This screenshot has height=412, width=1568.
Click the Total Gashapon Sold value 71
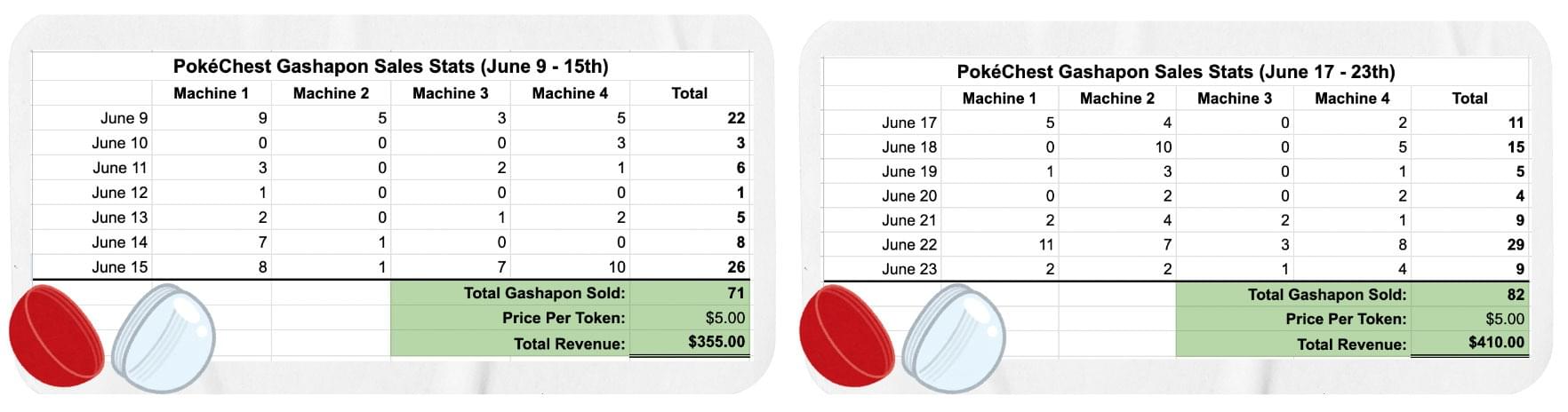[690, 293]
